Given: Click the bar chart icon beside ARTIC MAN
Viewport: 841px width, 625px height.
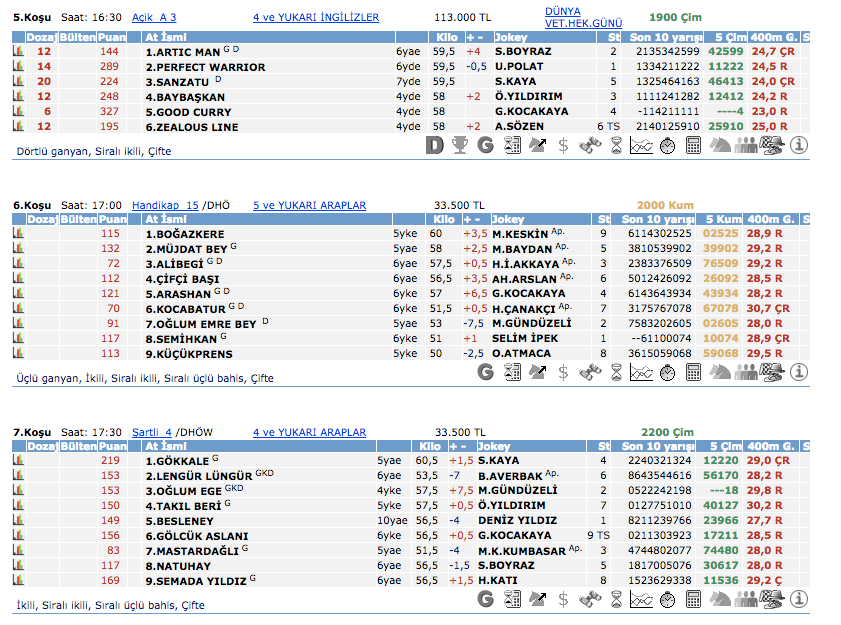Looking at the screenshot, I should pos(18,51).
